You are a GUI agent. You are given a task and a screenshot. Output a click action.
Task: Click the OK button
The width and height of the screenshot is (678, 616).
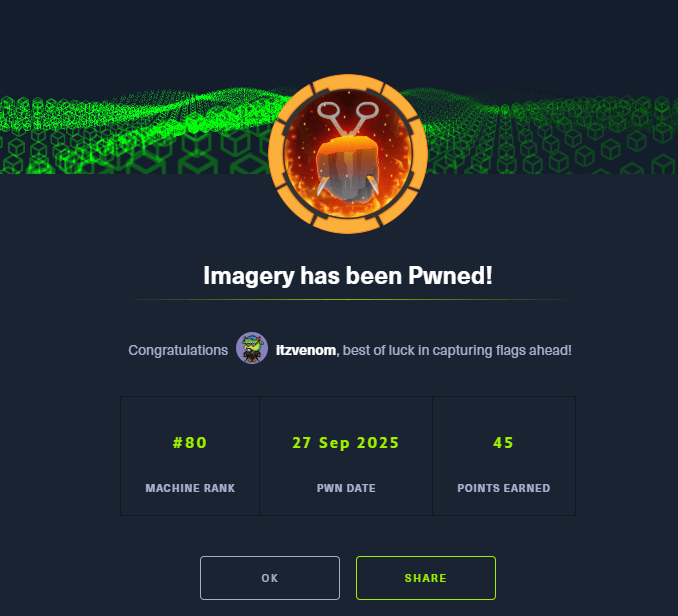coord(270,578)
